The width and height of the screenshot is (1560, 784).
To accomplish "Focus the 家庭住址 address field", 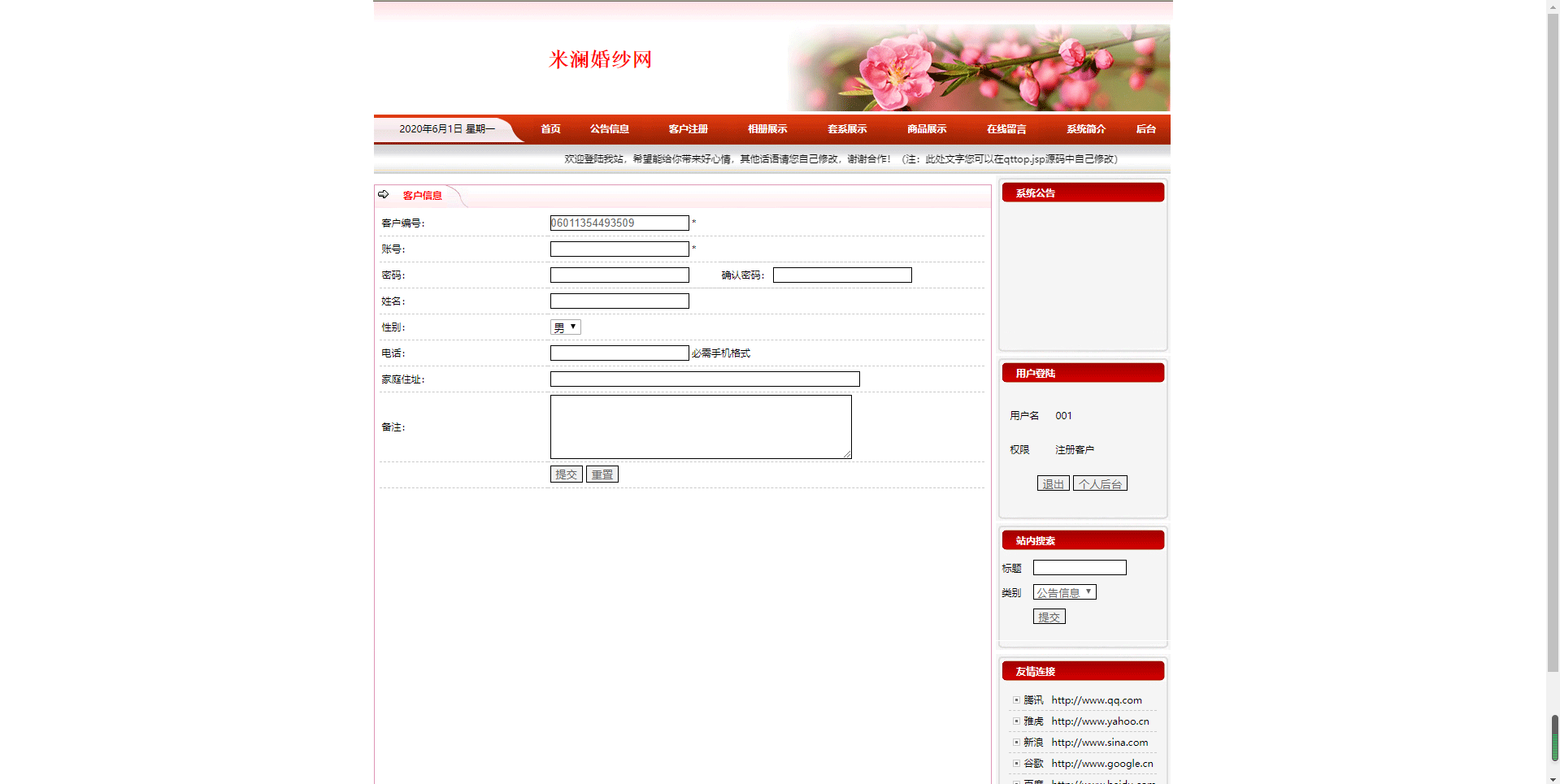I will (x=705, y=379).
